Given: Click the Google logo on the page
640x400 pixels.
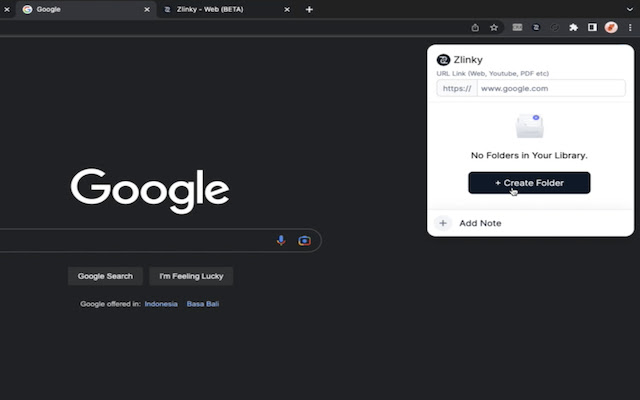Looking at the screenshot, I should point(150,191).
